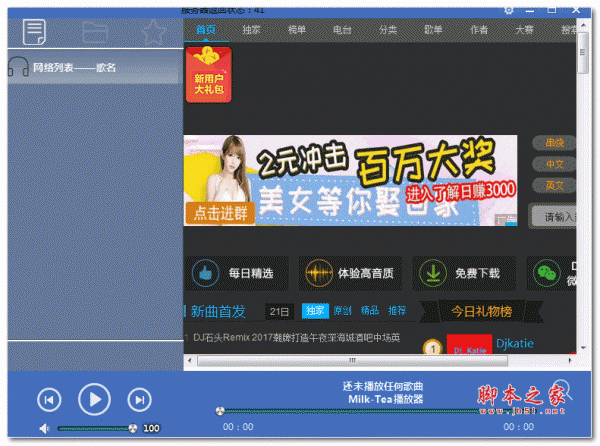This screenshot has width=600, height=446.
Task: Switch to the 榜单 tab
Action: pos(297,30)
